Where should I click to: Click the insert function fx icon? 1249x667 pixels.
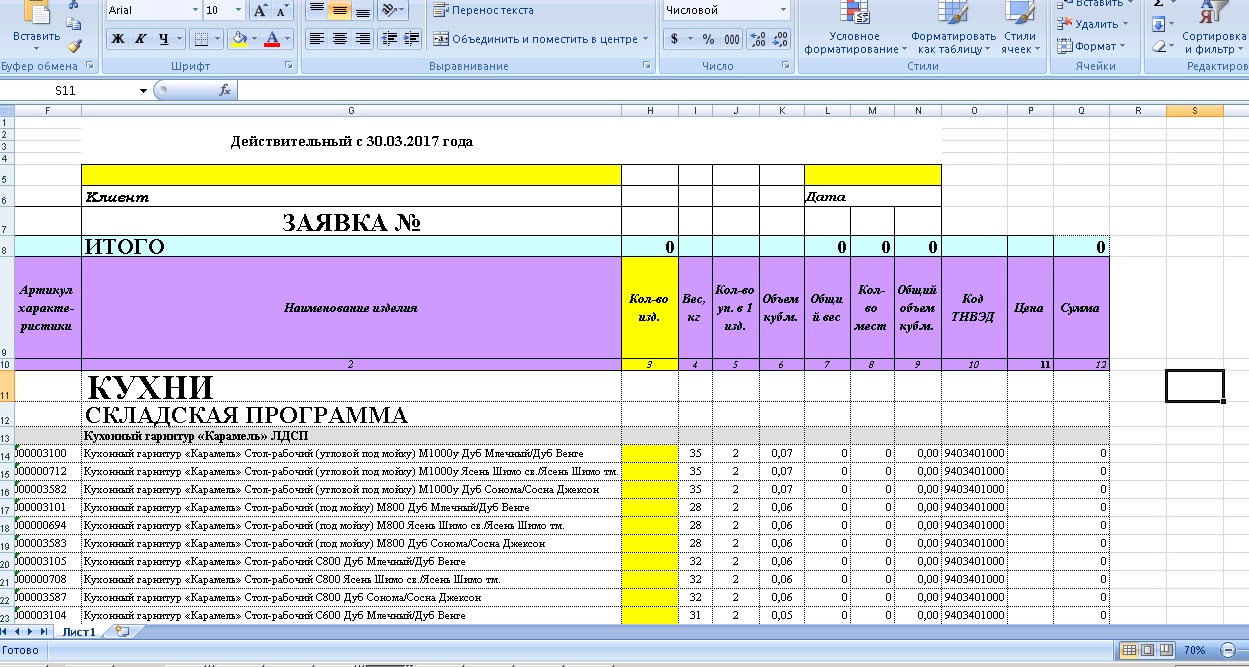[x=225, y=90]
